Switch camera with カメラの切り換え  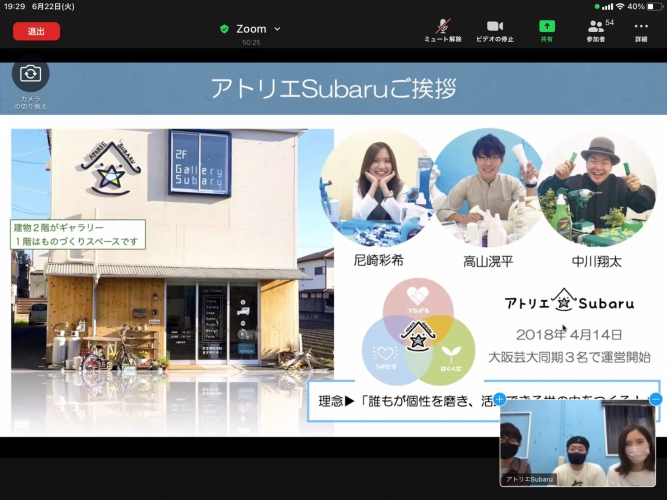[30, 83]
